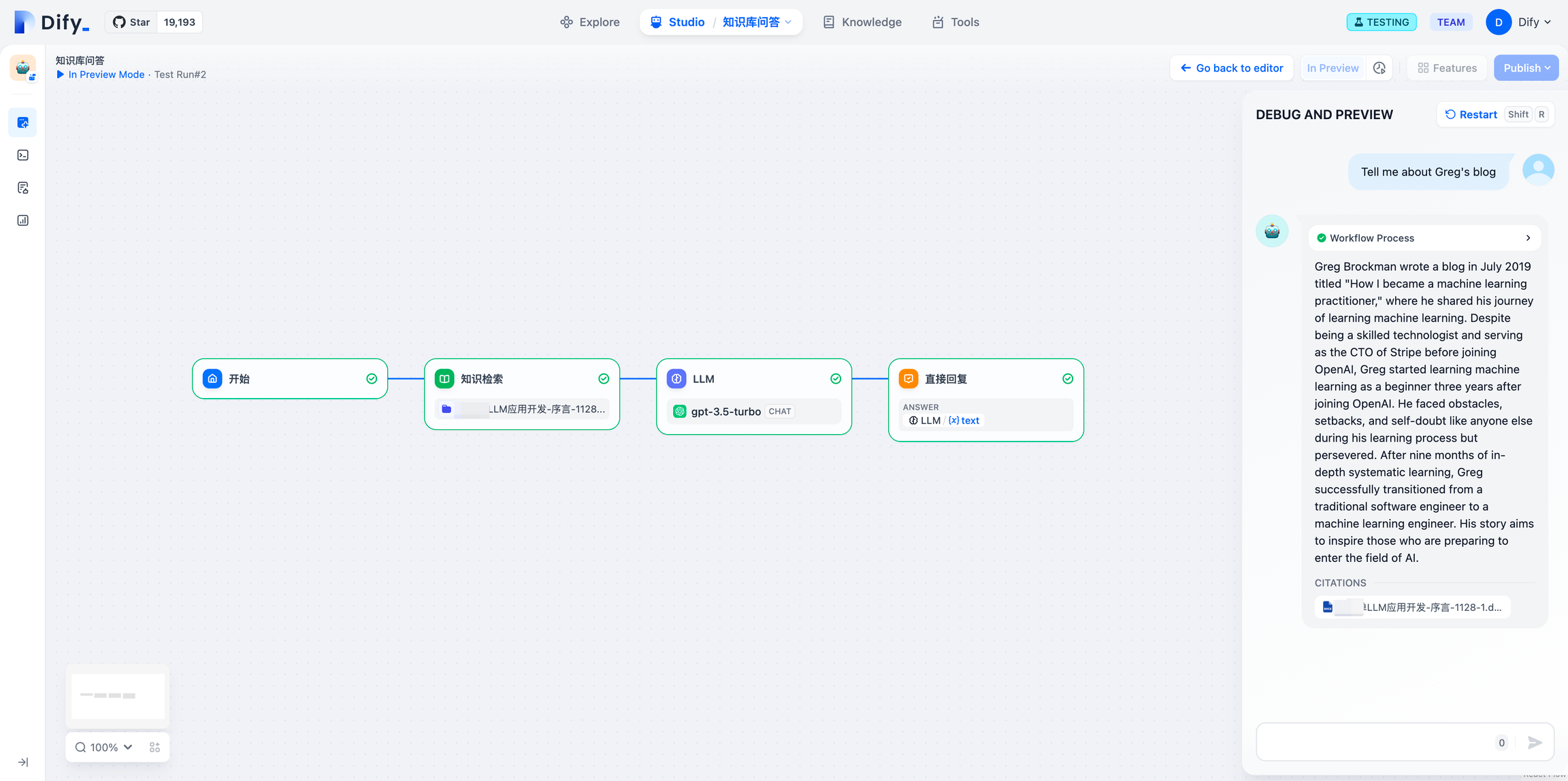Open the Publish dropdown menu

(1526, 68)
